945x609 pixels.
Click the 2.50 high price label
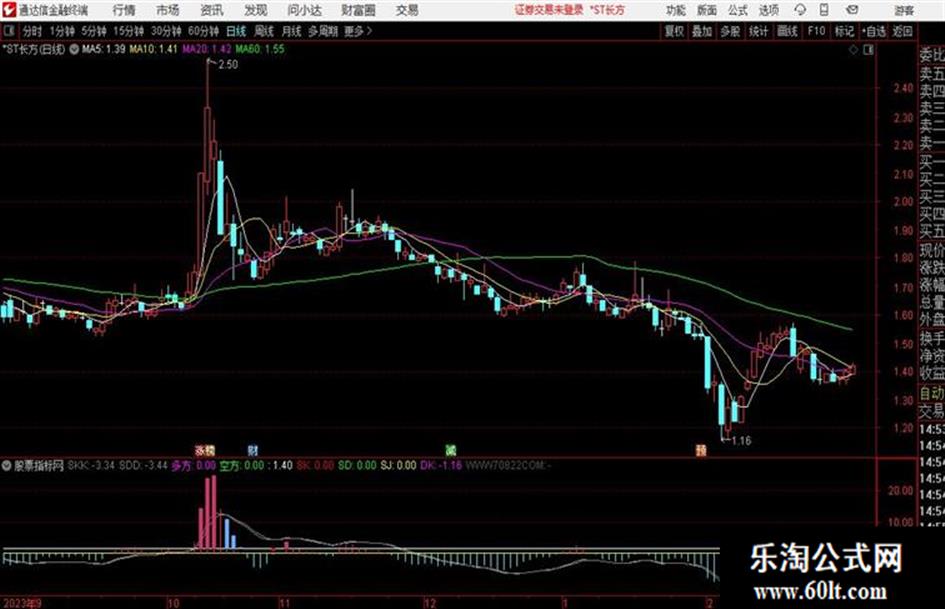point(228,65)
